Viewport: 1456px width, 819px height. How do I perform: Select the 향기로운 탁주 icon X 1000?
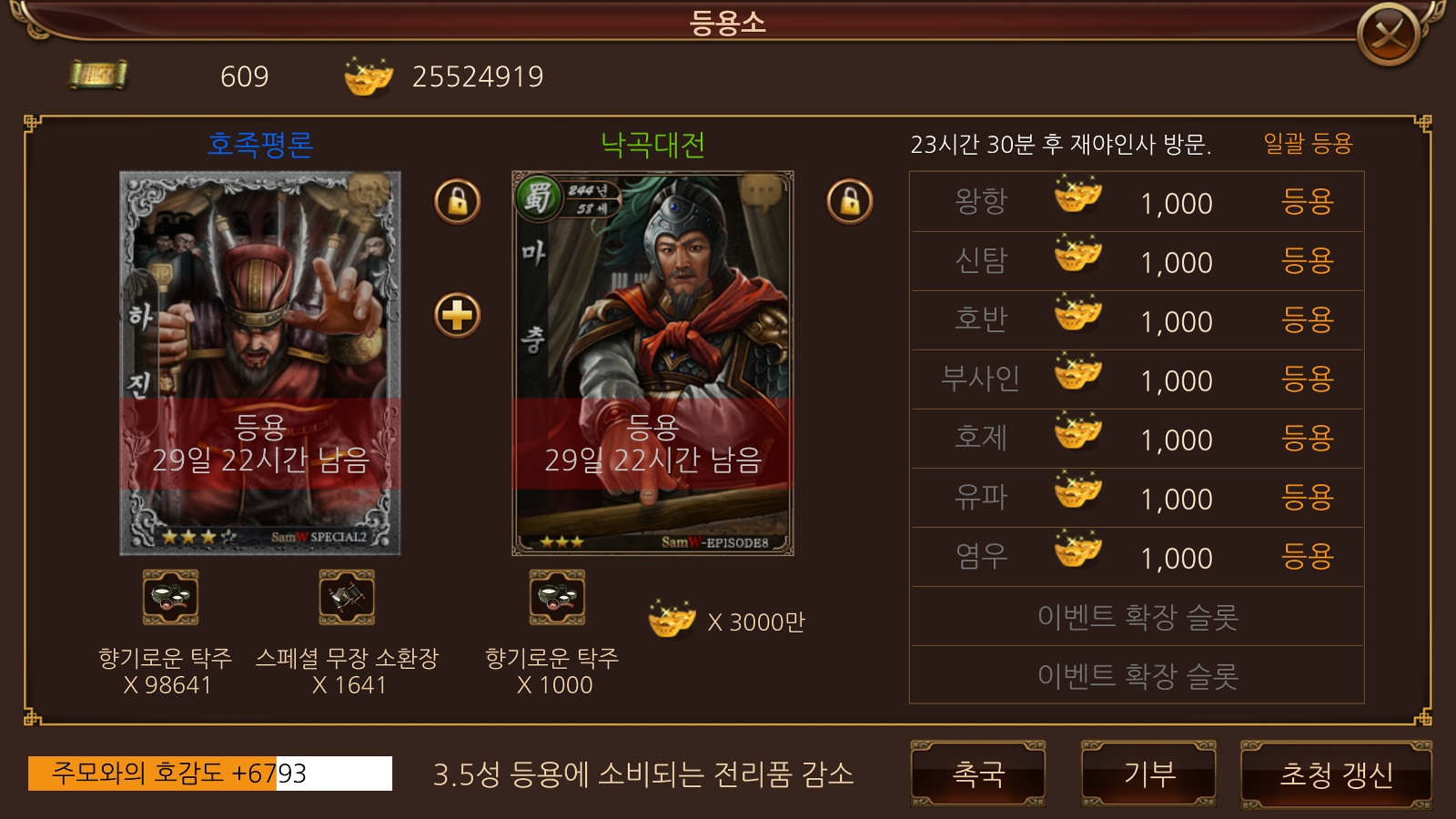(557, 597)
